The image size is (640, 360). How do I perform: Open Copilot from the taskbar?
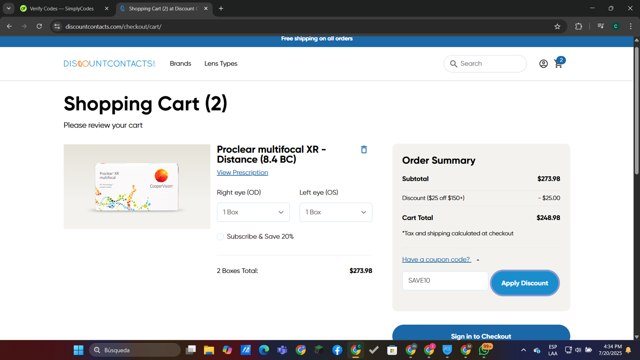pyautogui.click(x=227, y=350)
